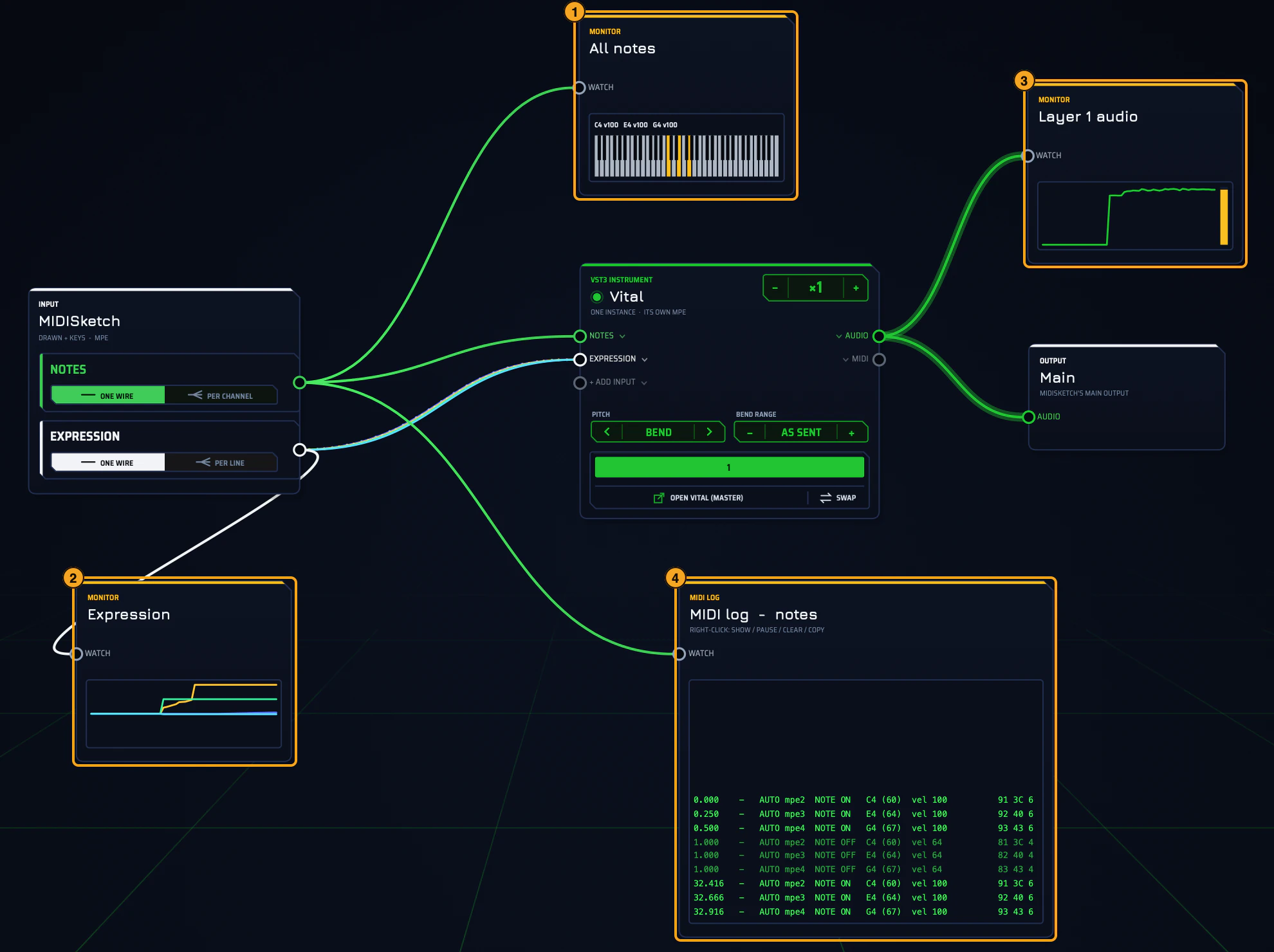
Task: Click the Vital MIDI output port
Action: tap(879, 360)
